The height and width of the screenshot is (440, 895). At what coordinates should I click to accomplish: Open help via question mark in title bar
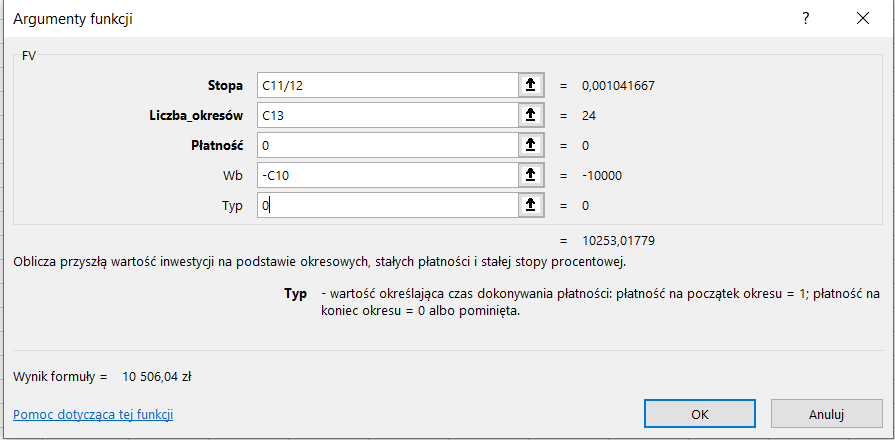[805, 19]
